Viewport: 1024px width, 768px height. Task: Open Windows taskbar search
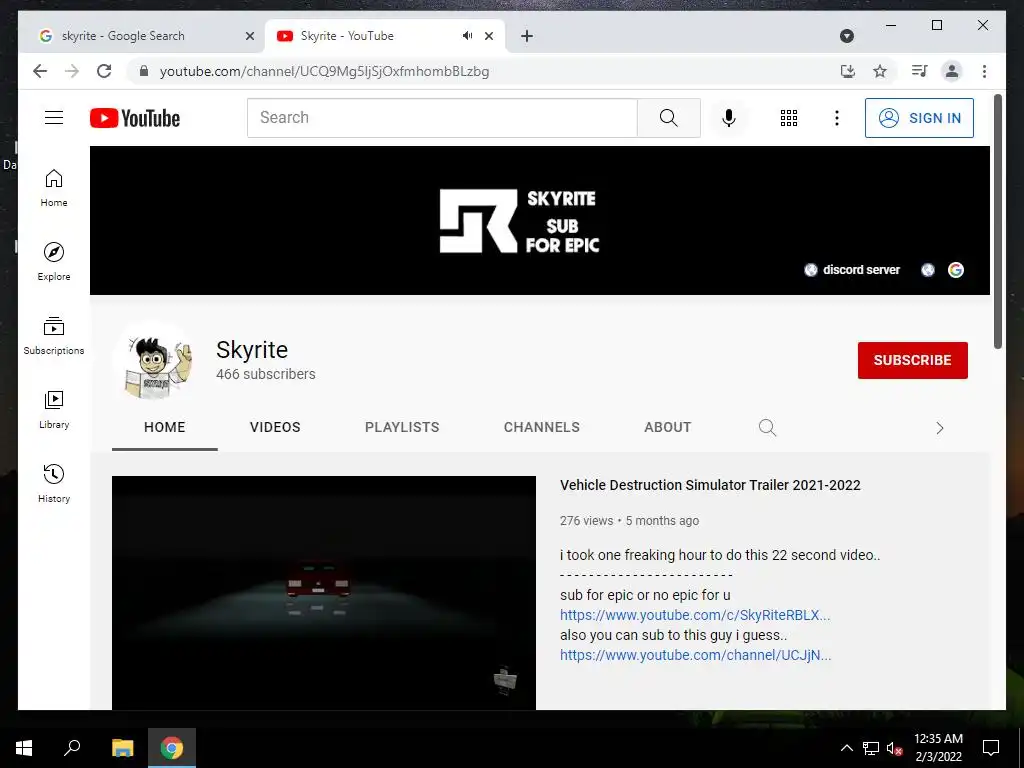coord(72,748)
